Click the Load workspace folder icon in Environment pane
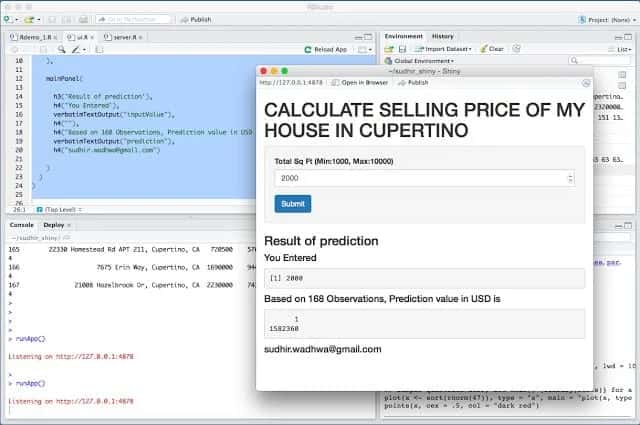This screenshot has height=425, width=640. 389,49
